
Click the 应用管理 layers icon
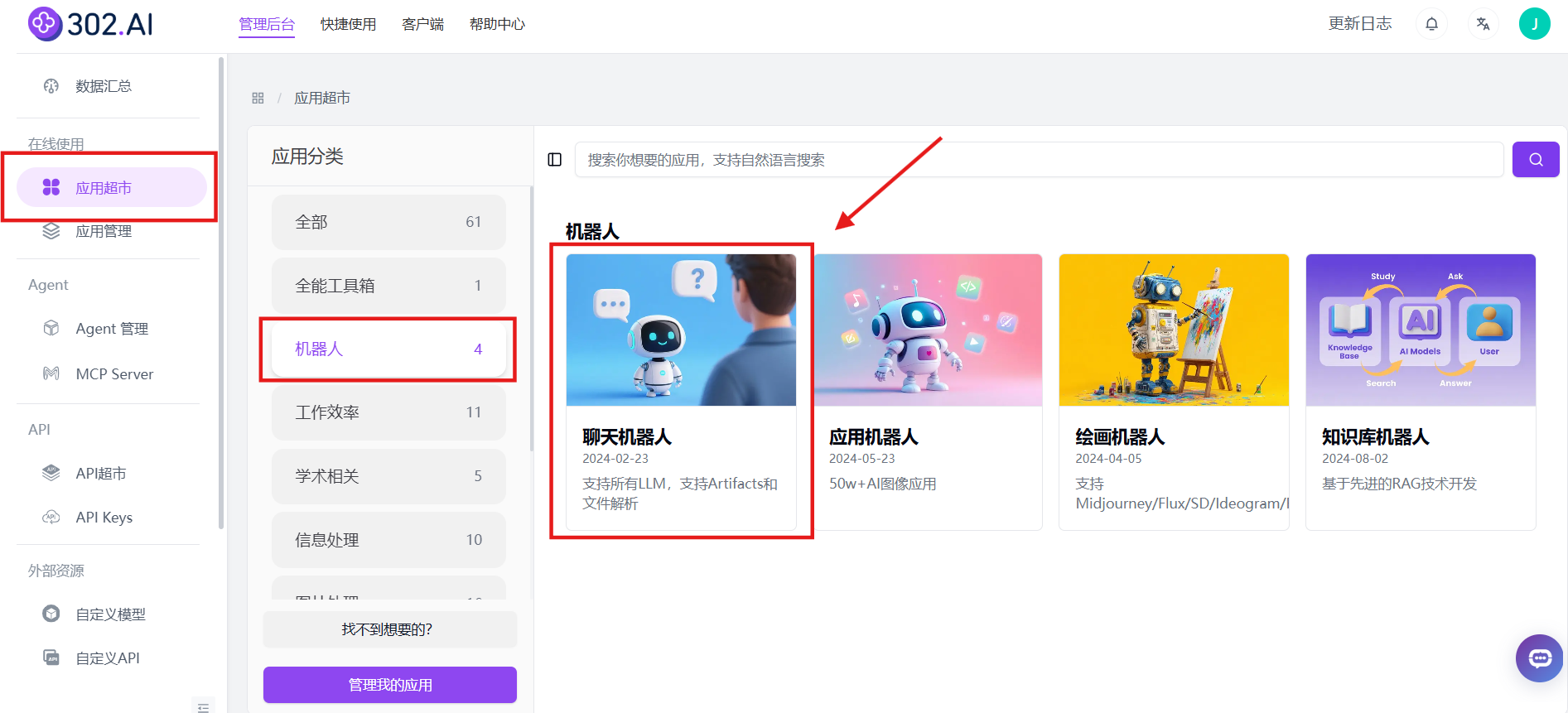pos(51,231)
